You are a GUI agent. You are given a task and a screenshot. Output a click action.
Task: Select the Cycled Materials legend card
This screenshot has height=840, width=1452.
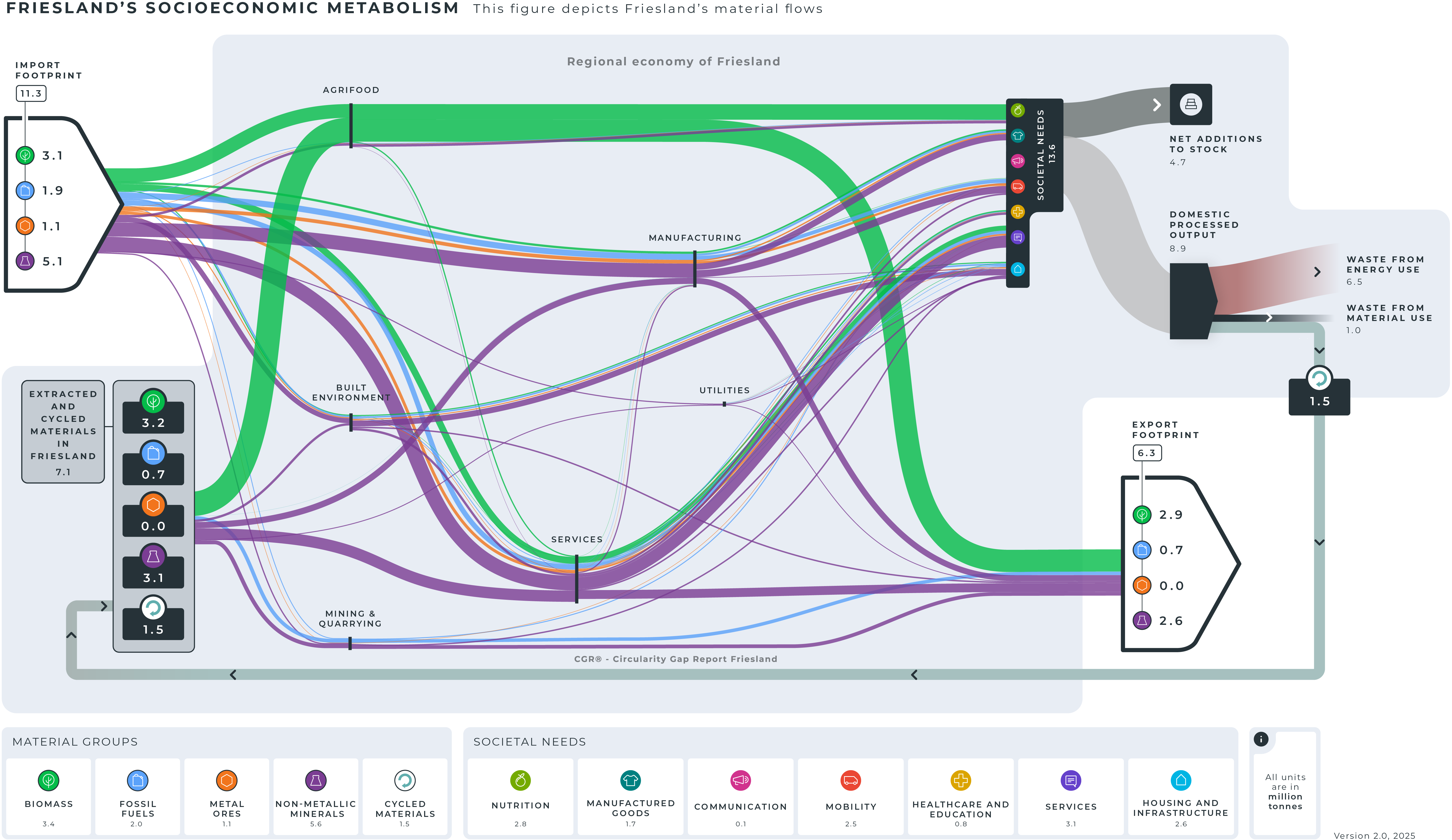tap(404, 796)
